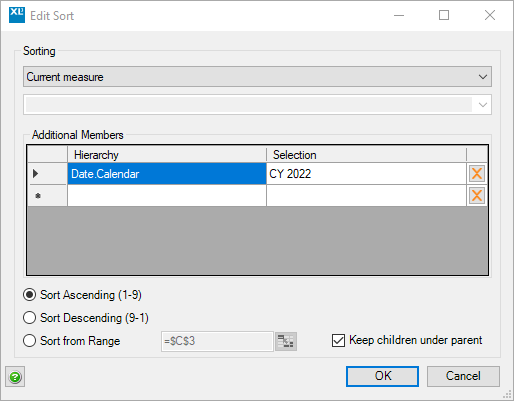Select Sort Ascending (1-9) radio button
The image size is (514, 401).
coord(29,295)
